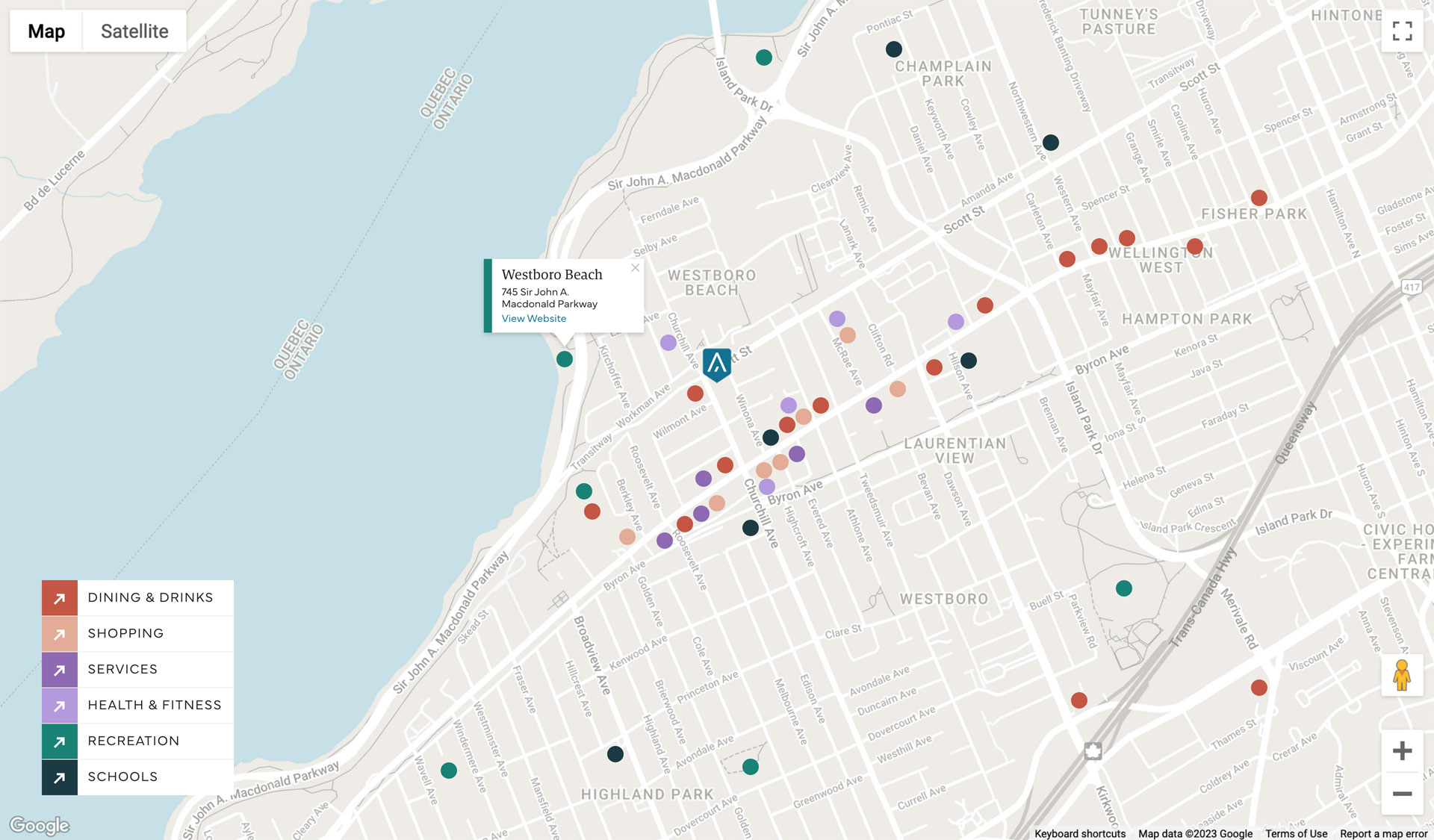Toggle the Services category filter
This screenshot has height=840, width=1434.
click(x=122, y=670)
